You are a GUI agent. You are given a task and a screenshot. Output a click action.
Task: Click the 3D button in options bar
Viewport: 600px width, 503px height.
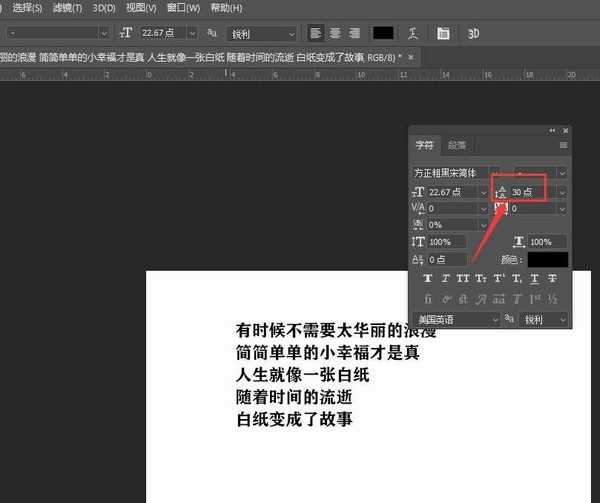tap(474, 33)
